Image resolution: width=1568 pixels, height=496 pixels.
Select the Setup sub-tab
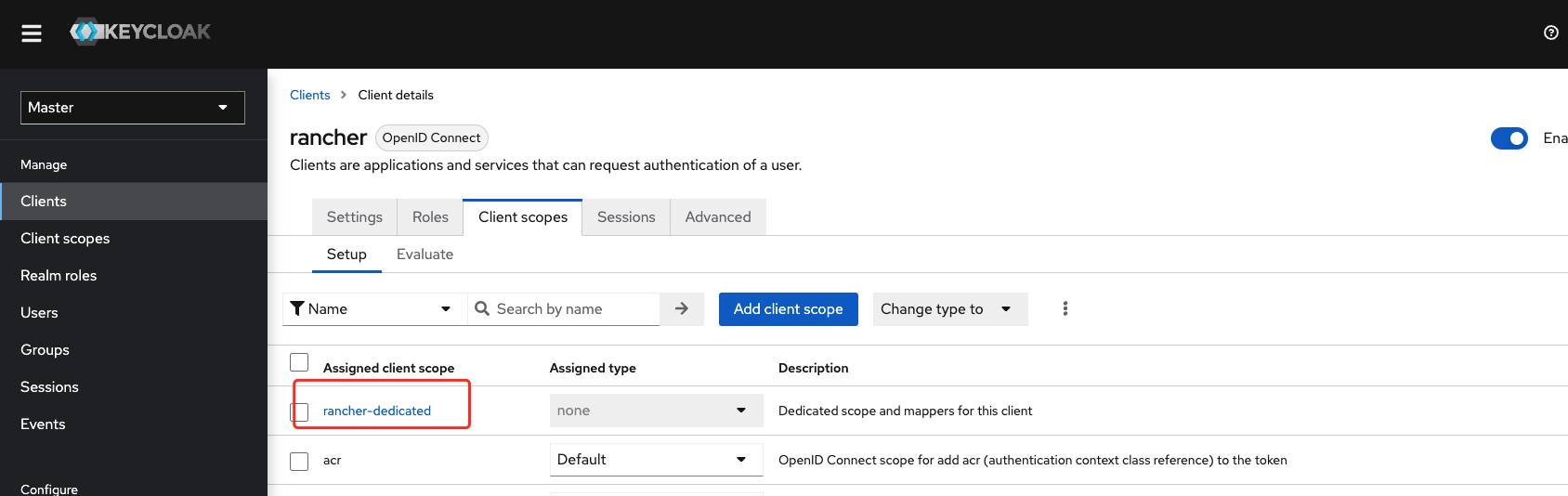click(x=346, y=255)
